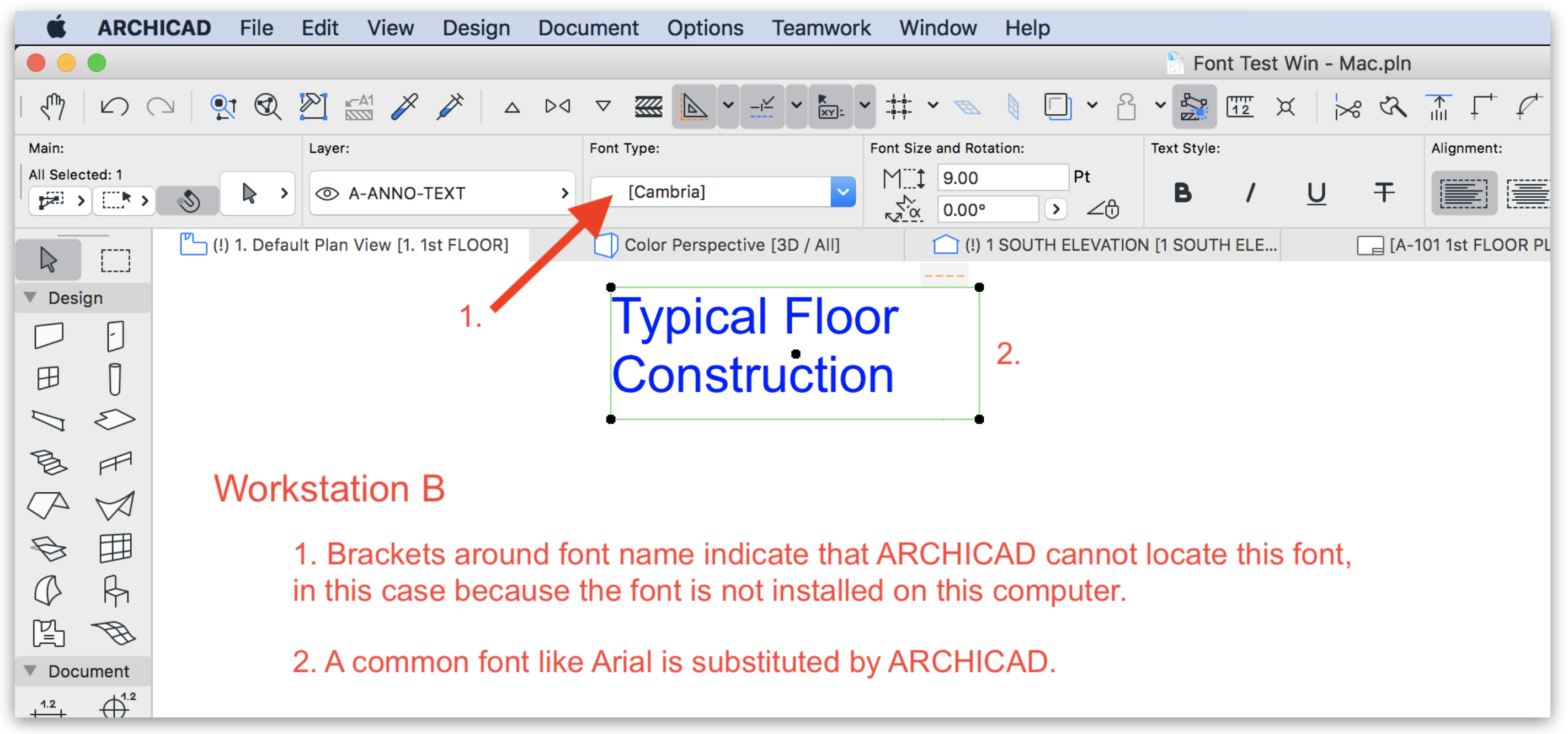This screenshot has width=1568, height=734.
Task: Select the Object chair tool
Action: point(115,591)
